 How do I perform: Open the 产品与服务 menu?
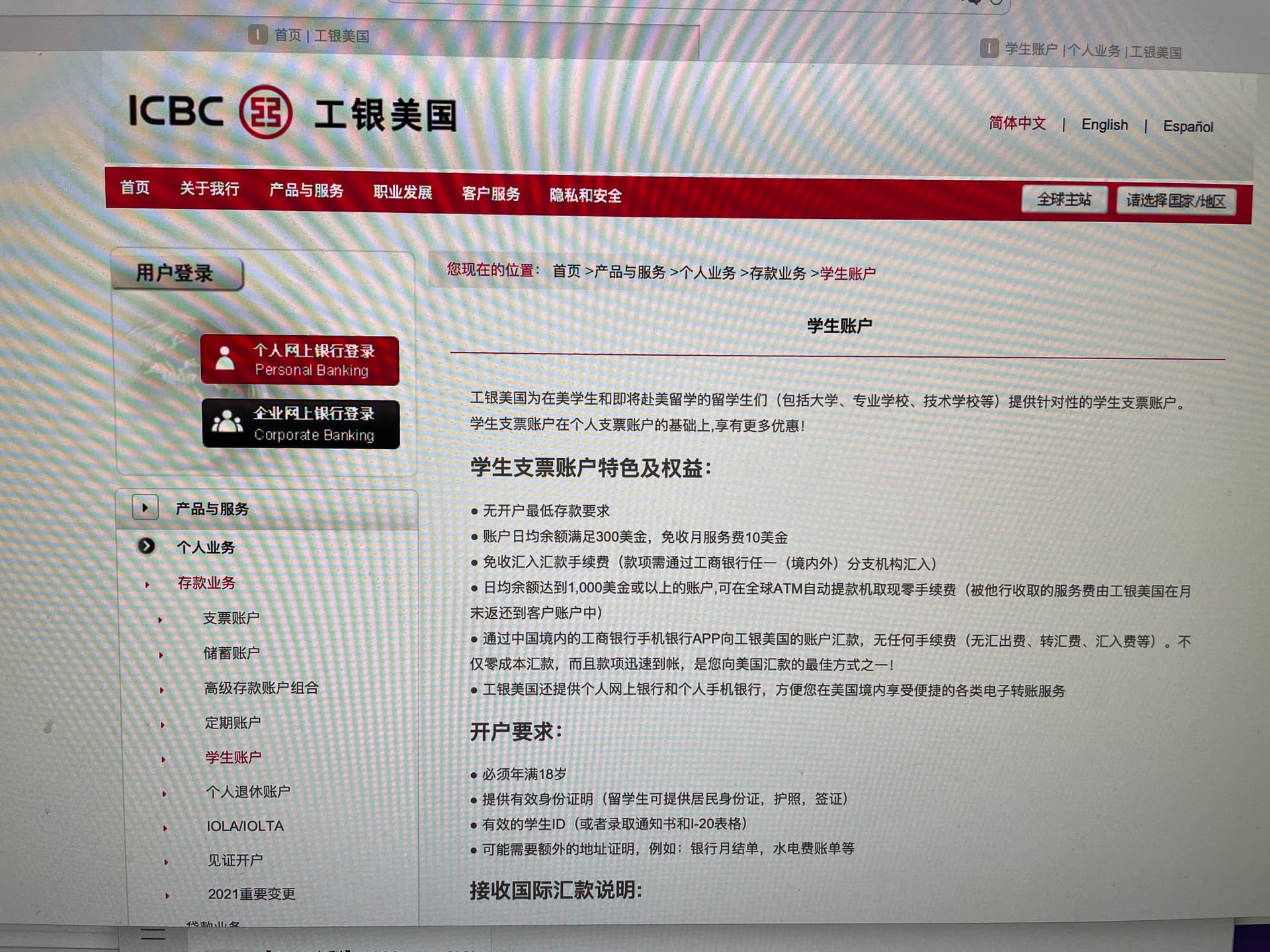306,192
